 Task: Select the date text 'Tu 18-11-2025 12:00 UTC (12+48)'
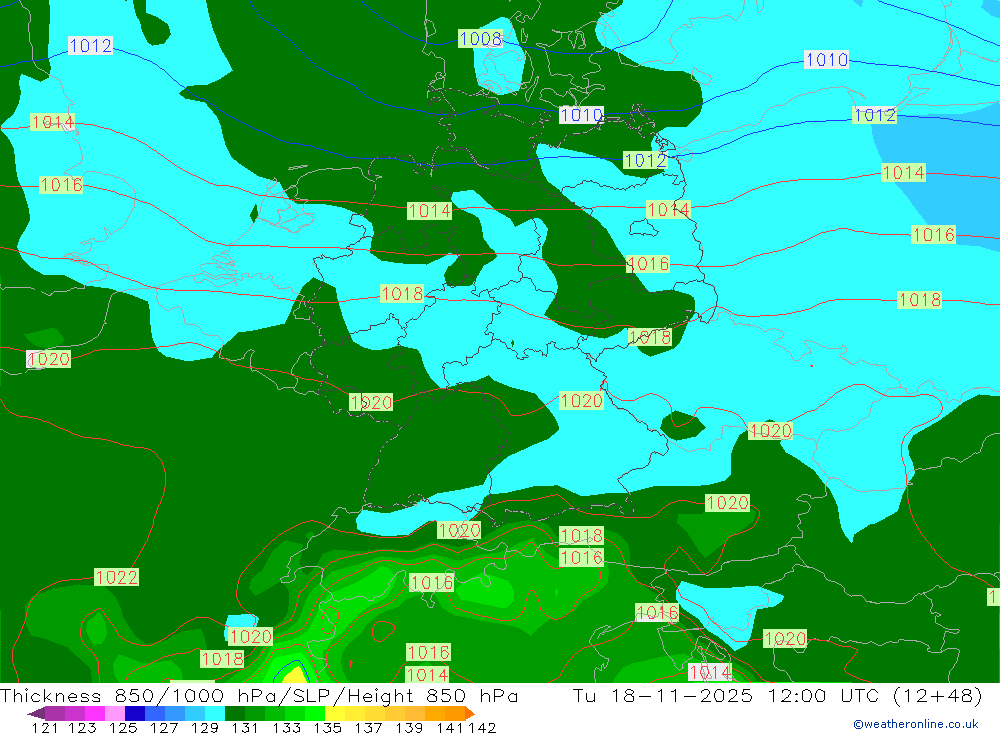click(x=777, y=695)
